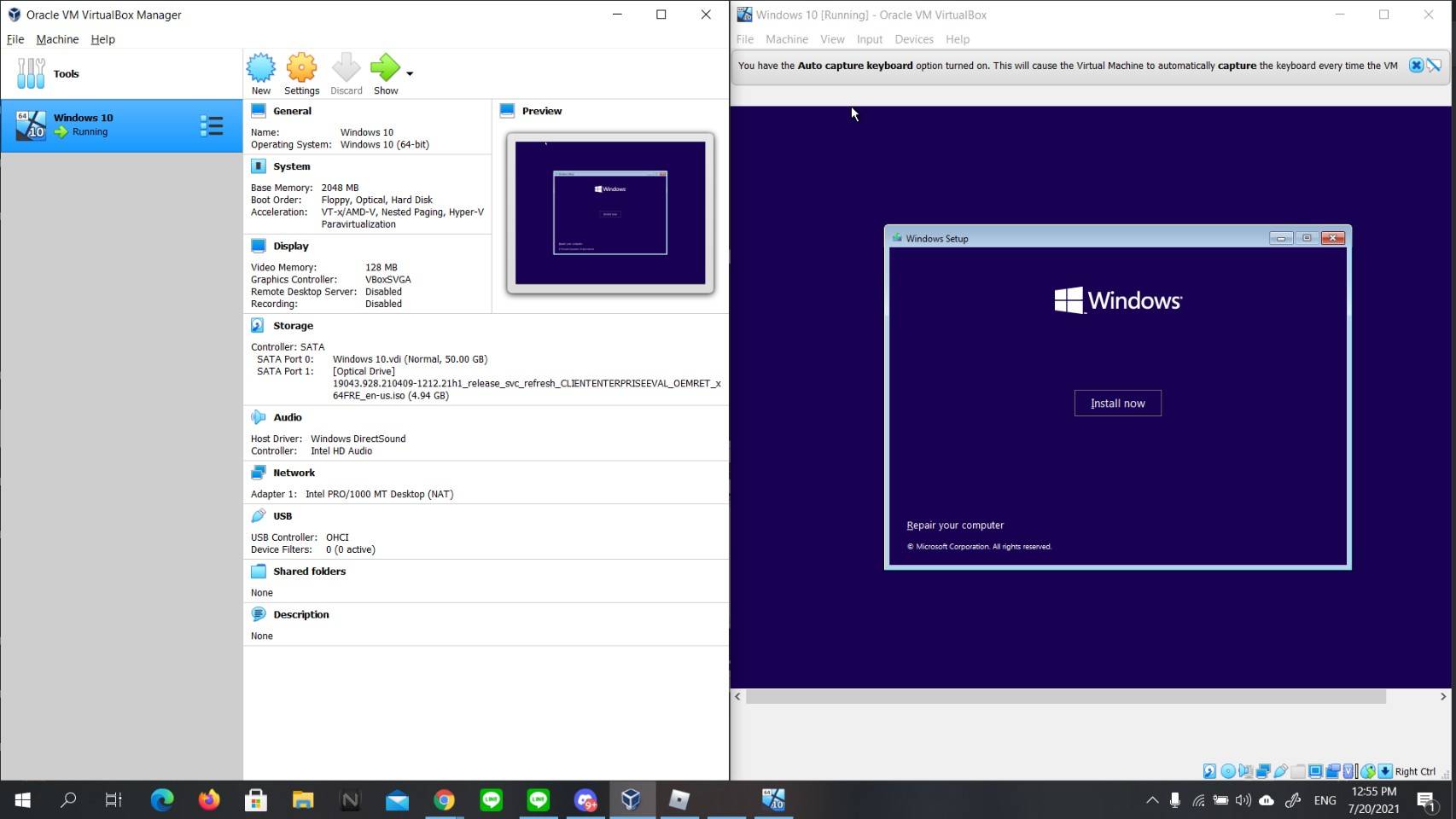The height and width of the screenshot is (819, 1456).
Task: Click the scroll right arrow in VM window
Action: click(x=1443, y=697)
